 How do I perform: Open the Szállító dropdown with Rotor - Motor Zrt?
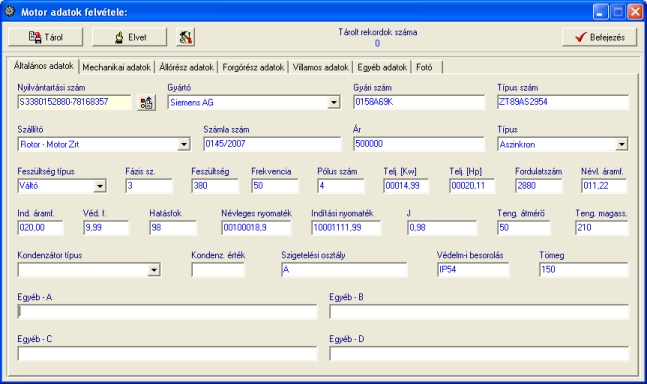point(184,144)
